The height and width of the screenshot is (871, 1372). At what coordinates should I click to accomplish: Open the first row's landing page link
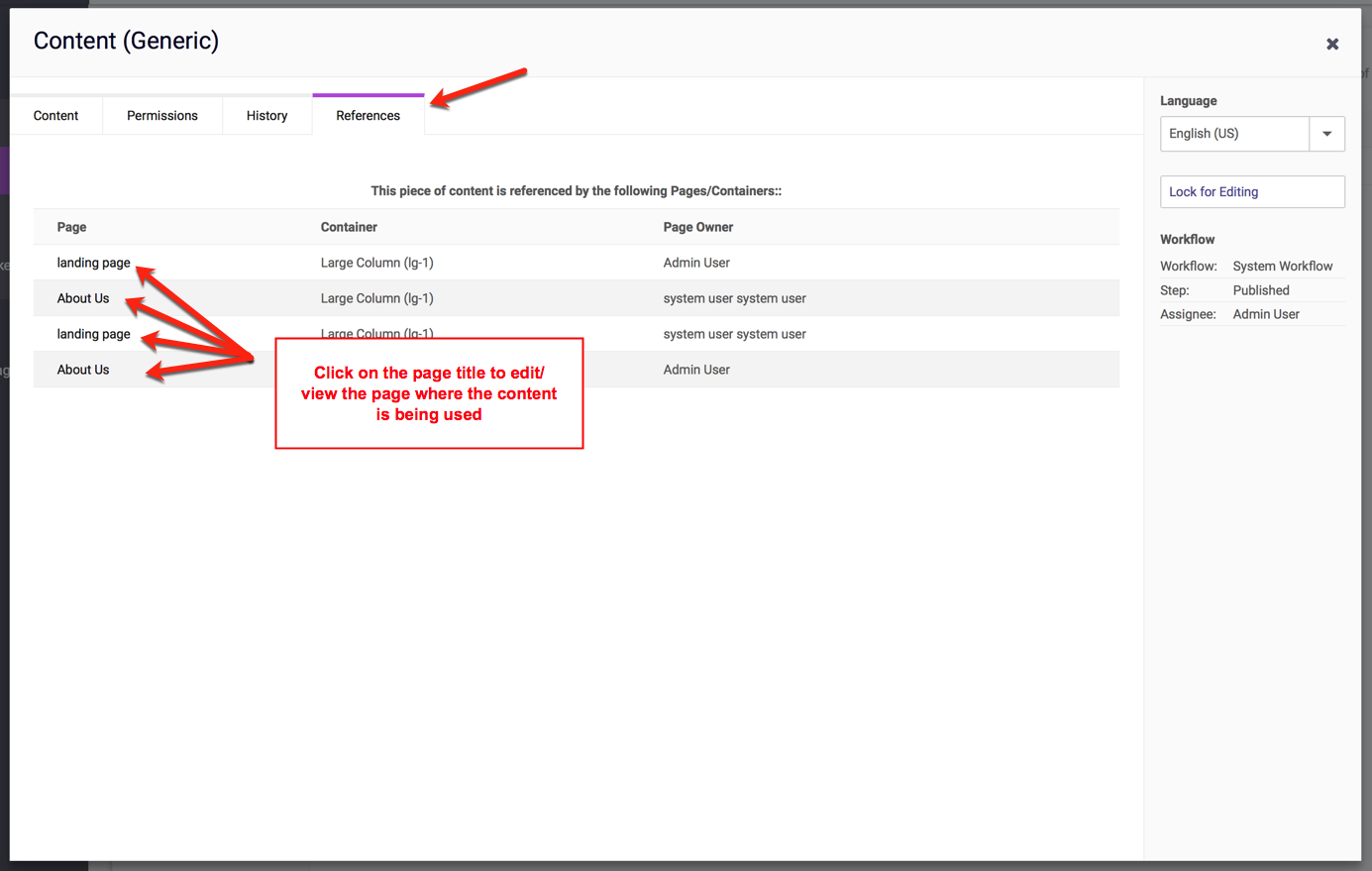[x=93, y=263]
